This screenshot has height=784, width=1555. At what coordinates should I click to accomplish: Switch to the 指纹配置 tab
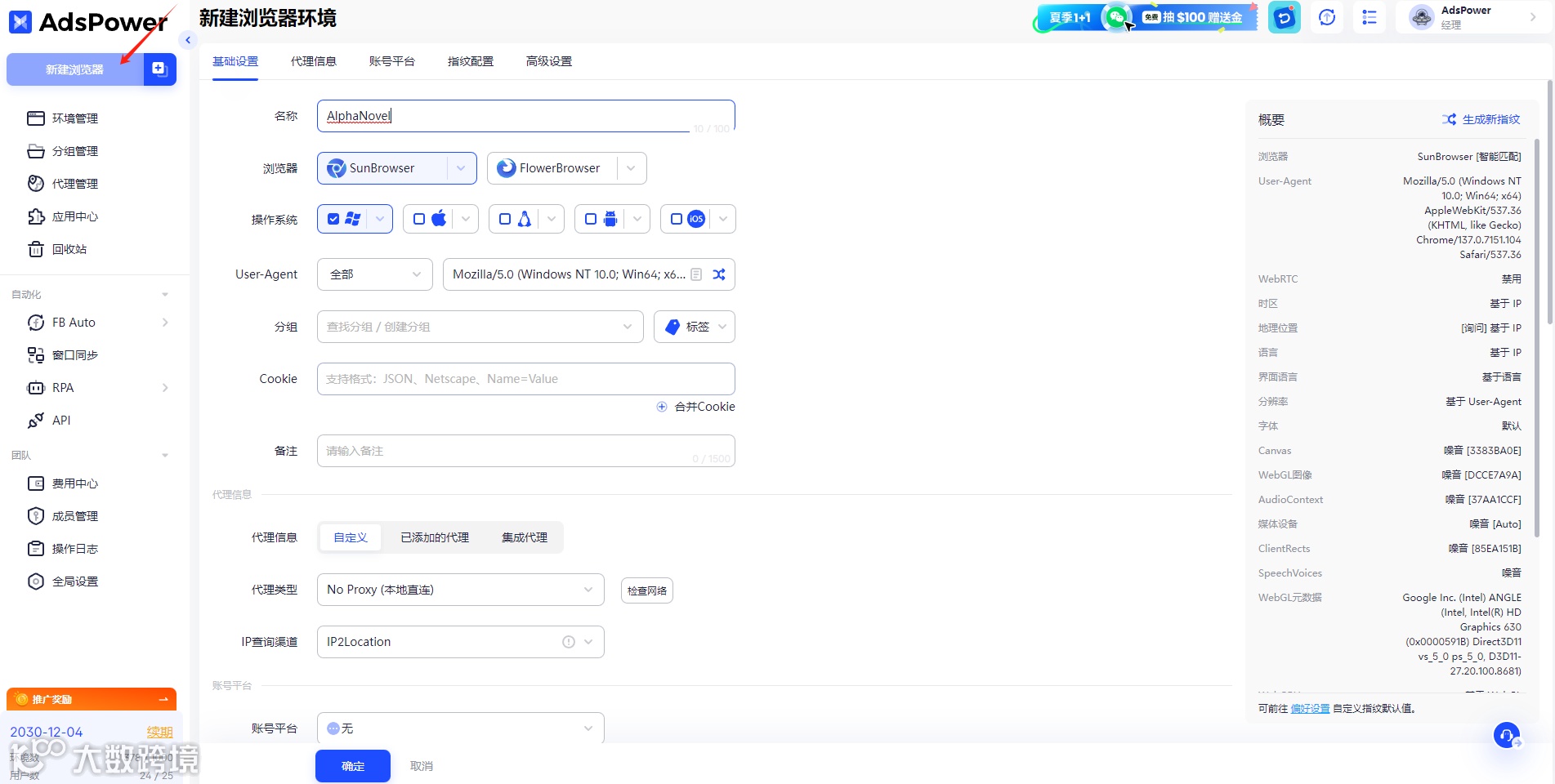tap(471, 61)
